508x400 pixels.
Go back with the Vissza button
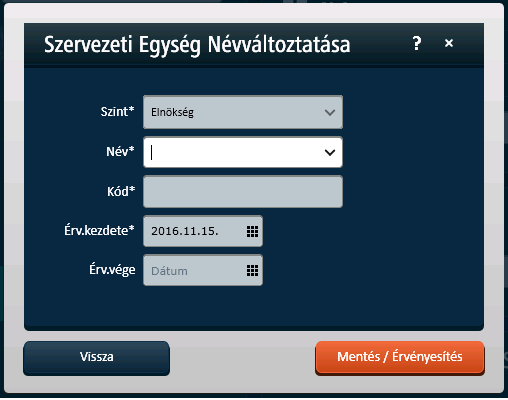coord(96,358)
